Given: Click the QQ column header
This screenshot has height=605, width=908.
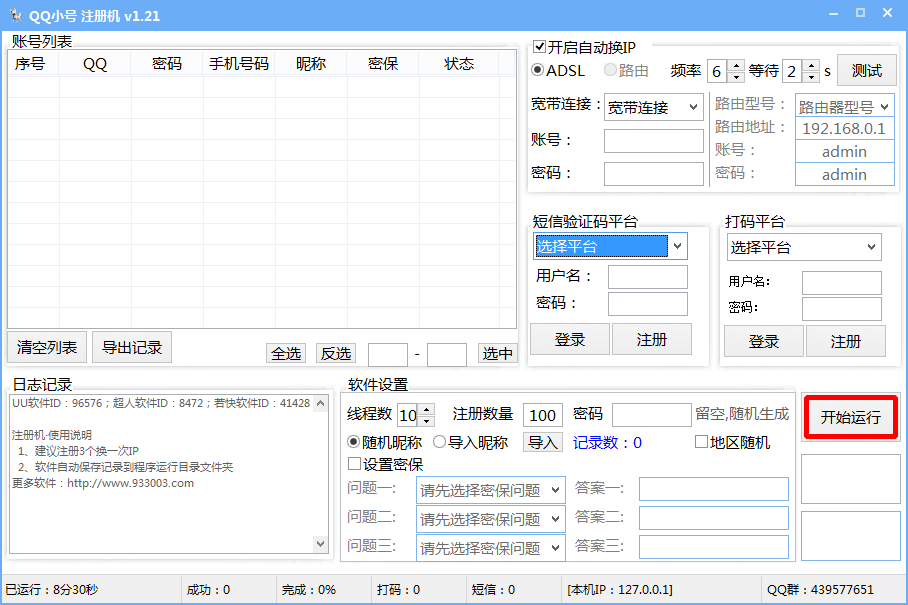Looking at the screenshot, I should [95, 63].
